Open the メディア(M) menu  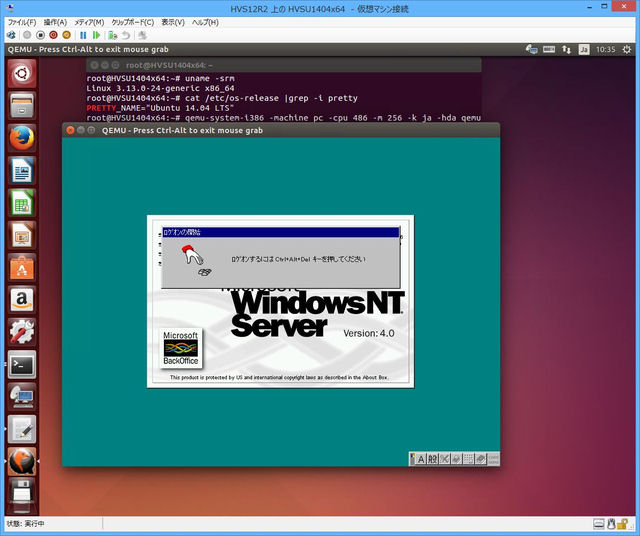pyautogui.click(x=89, y=22)
